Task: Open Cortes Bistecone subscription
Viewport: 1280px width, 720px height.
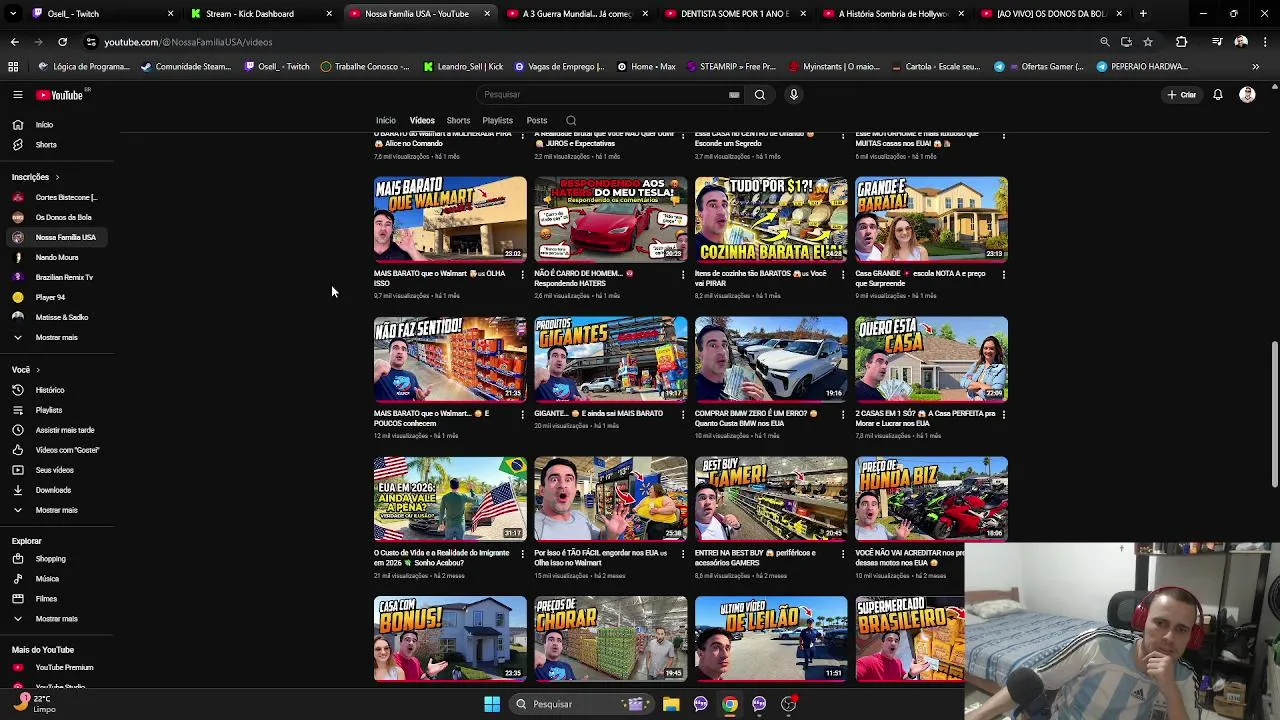Action: tap(57, 197)
